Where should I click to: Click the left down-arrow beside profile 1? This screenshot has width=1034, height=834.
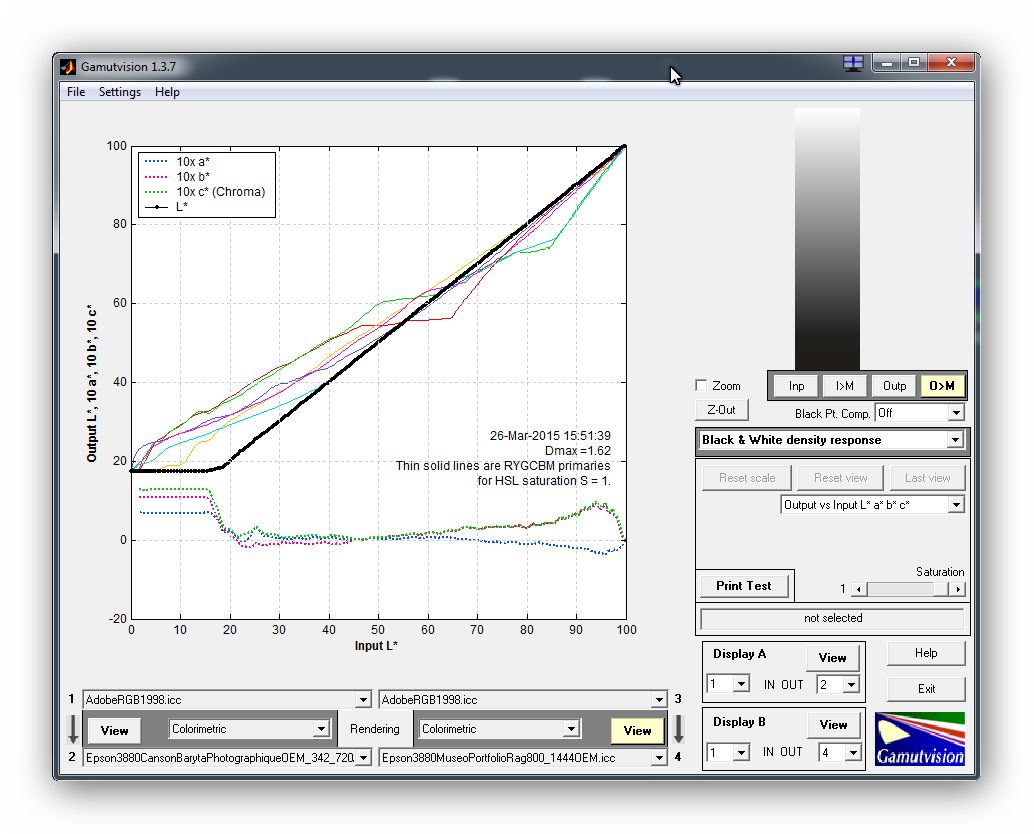tap(73, 729)
